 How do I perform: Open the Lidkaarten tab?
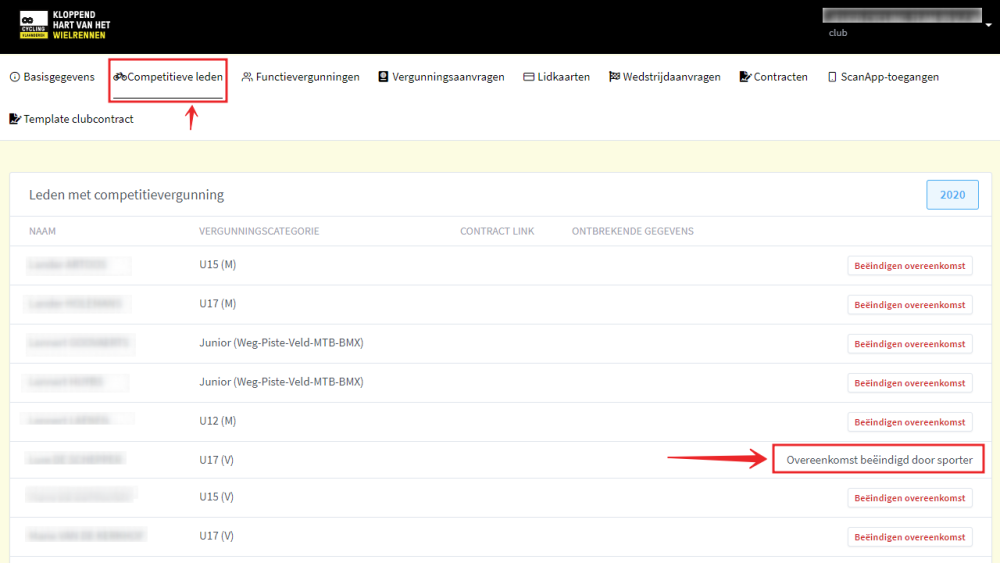[557, 77]
